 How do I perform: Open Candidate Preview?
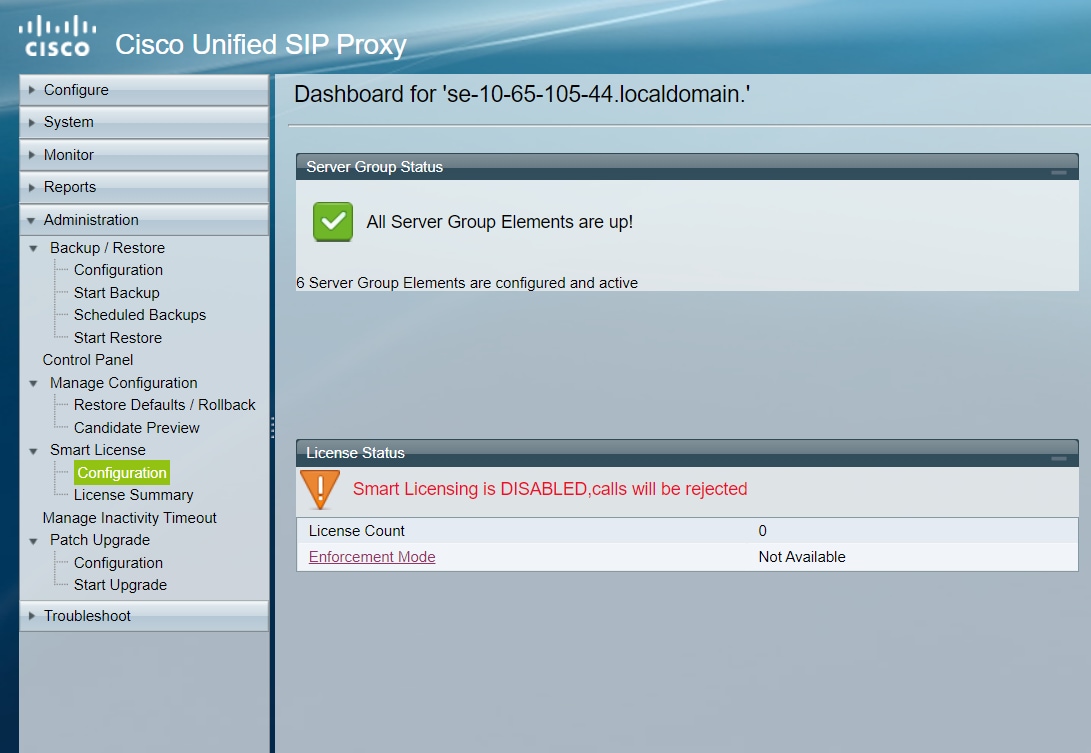[x=136, y=428]
